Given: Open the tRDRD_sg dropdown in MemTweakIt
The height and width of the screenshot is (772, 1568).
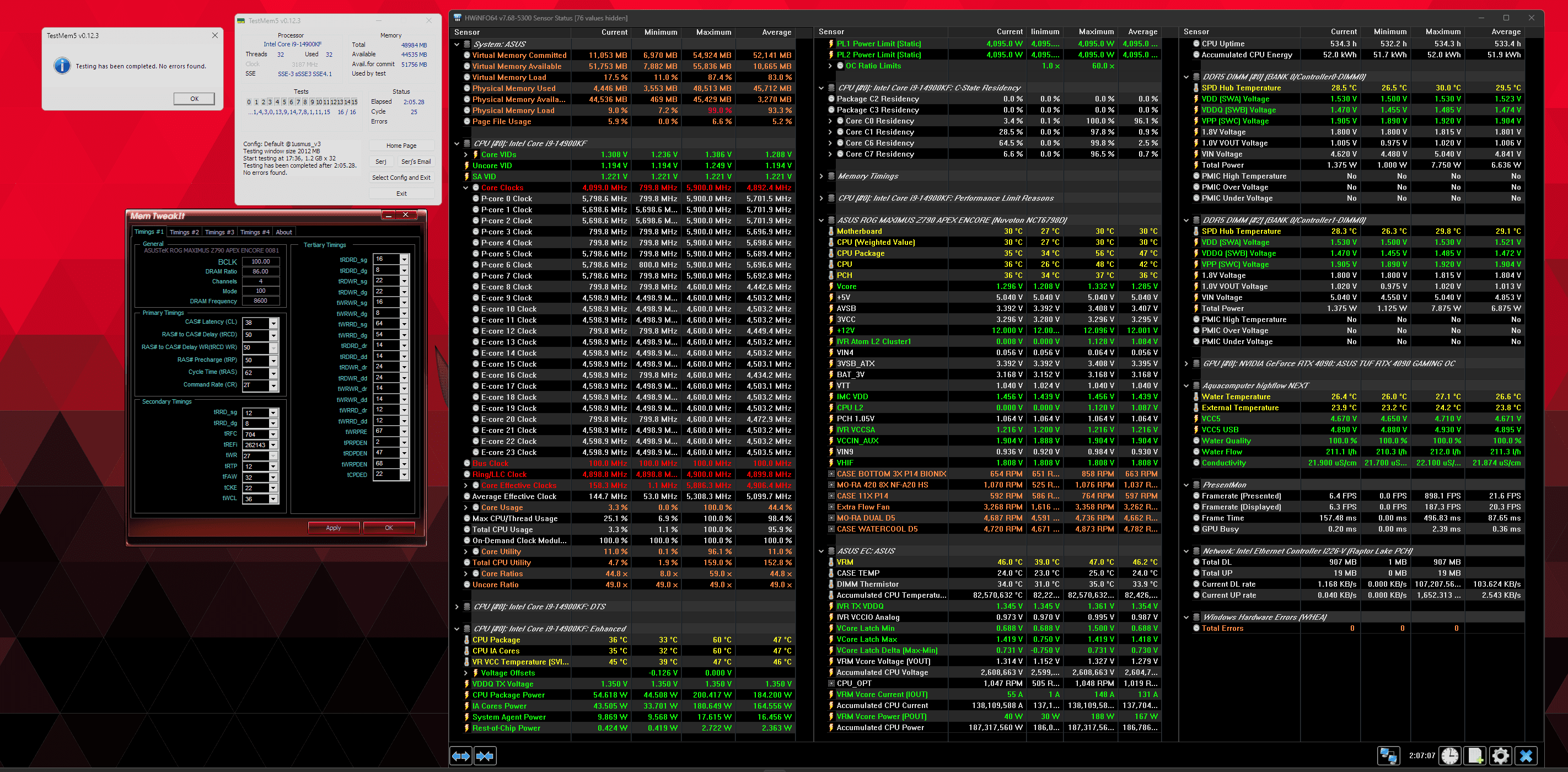Looking at the screenshot, I should pos(404,259).
